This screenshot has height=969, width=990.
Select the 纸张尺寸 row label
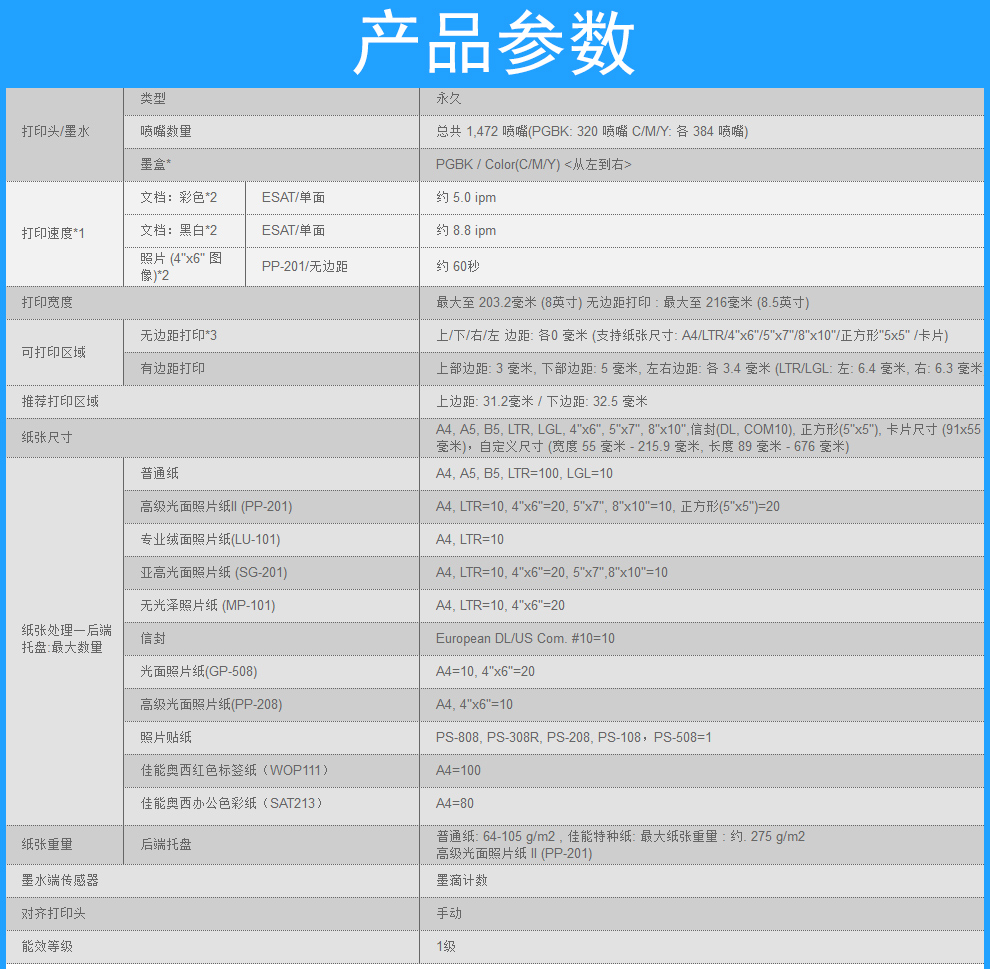coord(48,437)
